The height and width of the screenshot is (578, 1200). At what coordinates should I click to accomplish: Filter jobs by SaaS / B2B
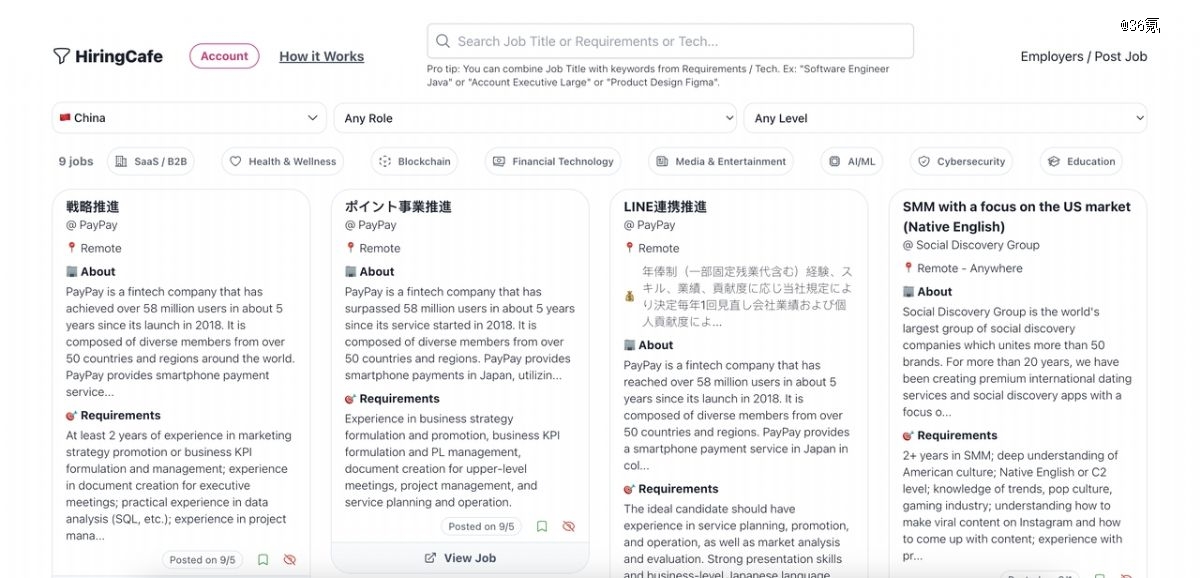click(x=151, y=161)
